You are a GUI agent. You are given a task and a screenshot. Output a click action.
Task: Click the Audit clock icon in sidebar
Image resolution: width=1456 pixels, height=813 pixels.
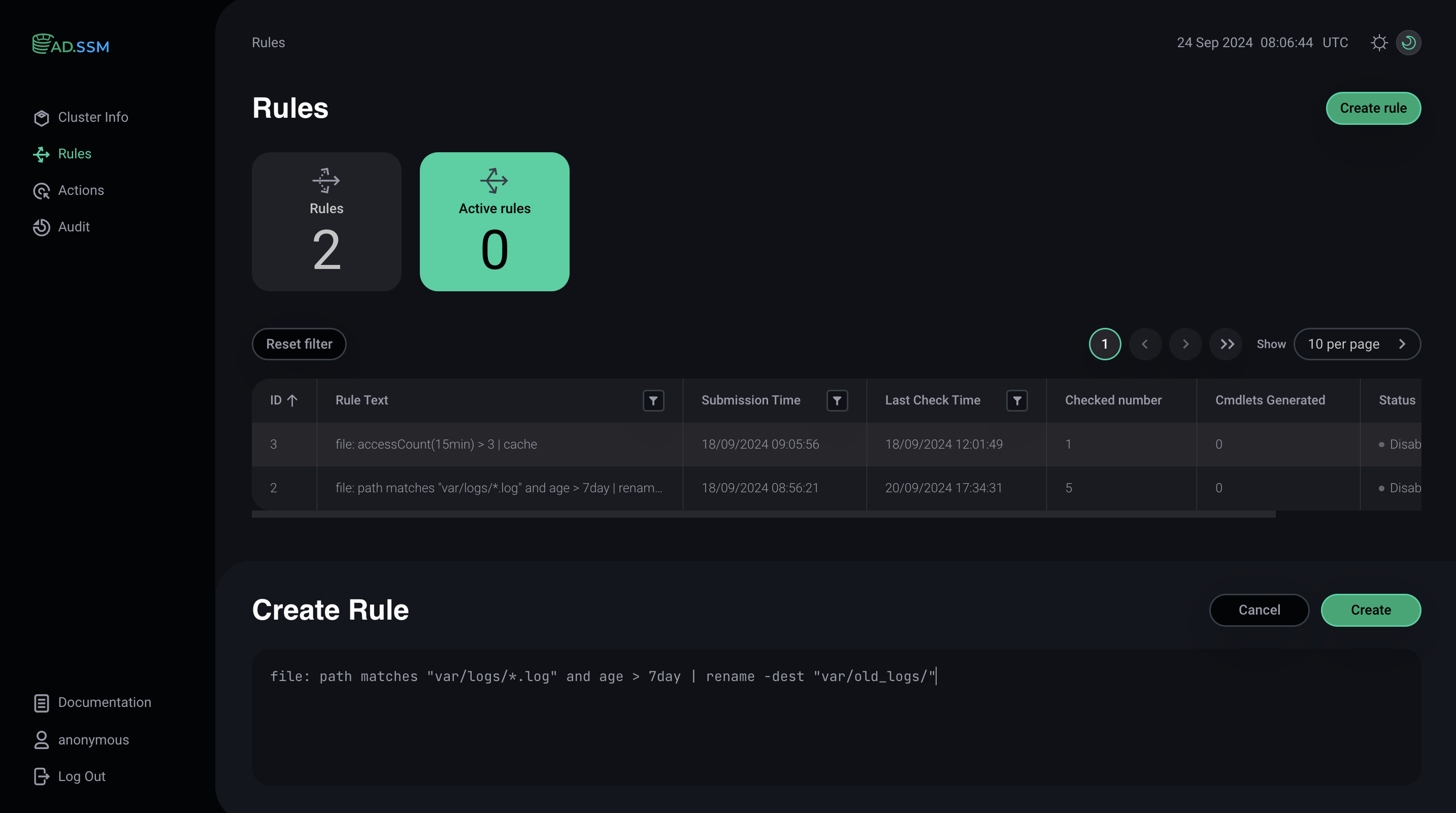[41, 227]
